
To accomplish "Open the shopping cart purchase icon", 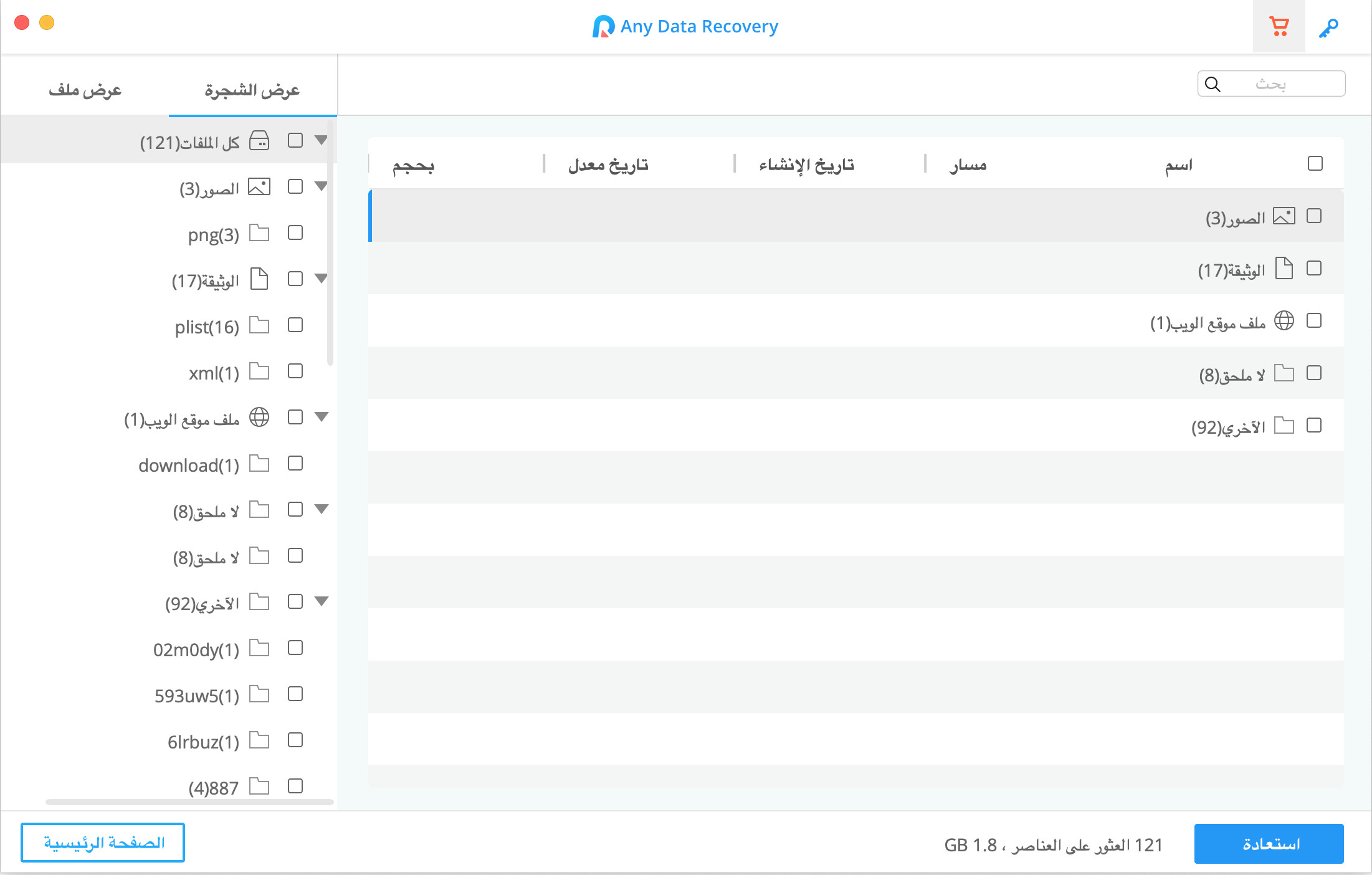I will pyautogui.click(x=1279, y=27).
